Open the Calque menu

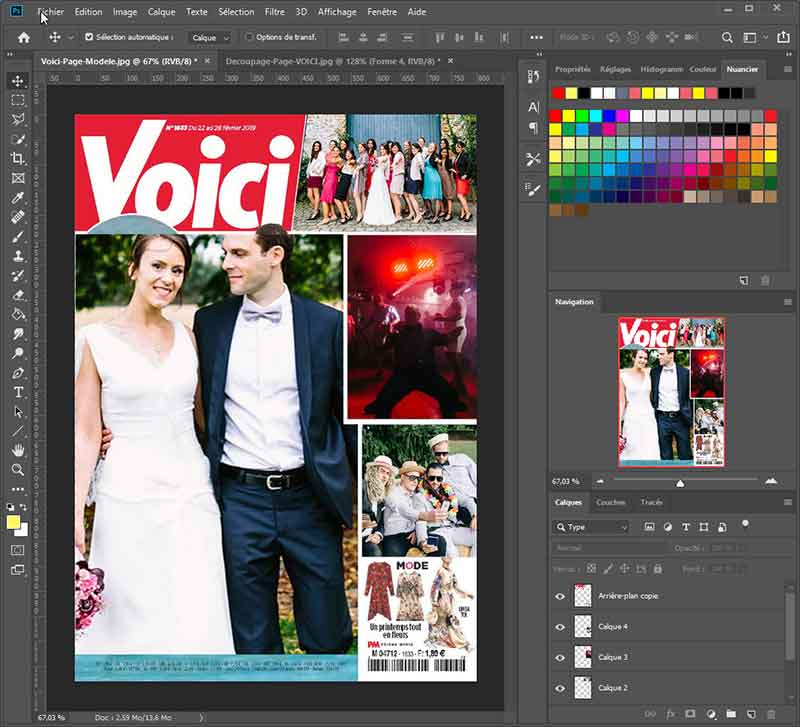pyautogui.click(x=161, y=11)
